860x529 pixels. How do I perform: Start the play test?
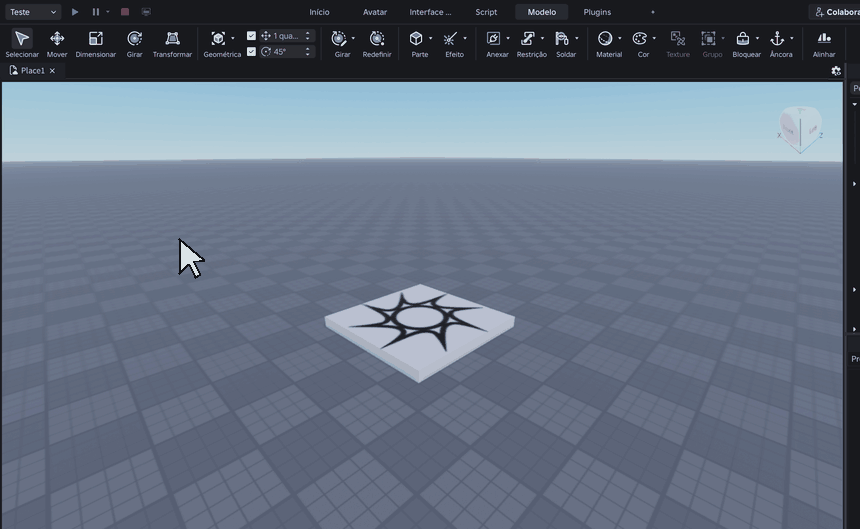click(75, 12)
